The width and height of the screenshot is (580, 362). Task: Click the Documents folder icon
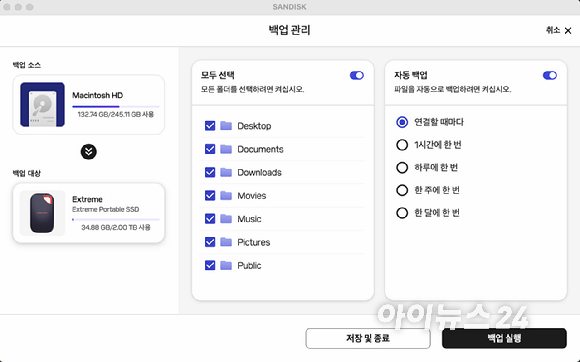coord(226,149)
